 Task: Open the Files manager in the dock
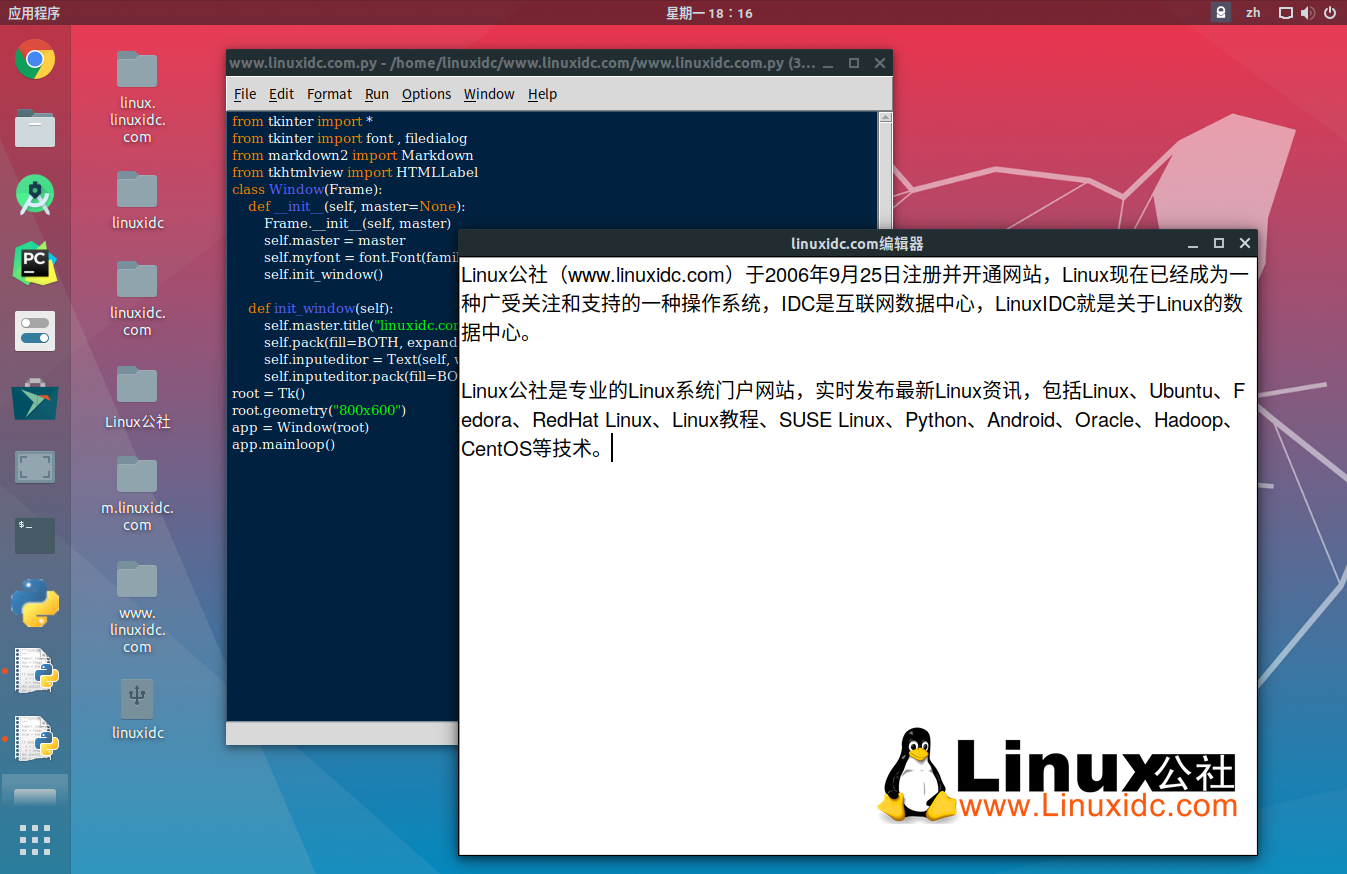pyautogui.click(x=35, y=128)
